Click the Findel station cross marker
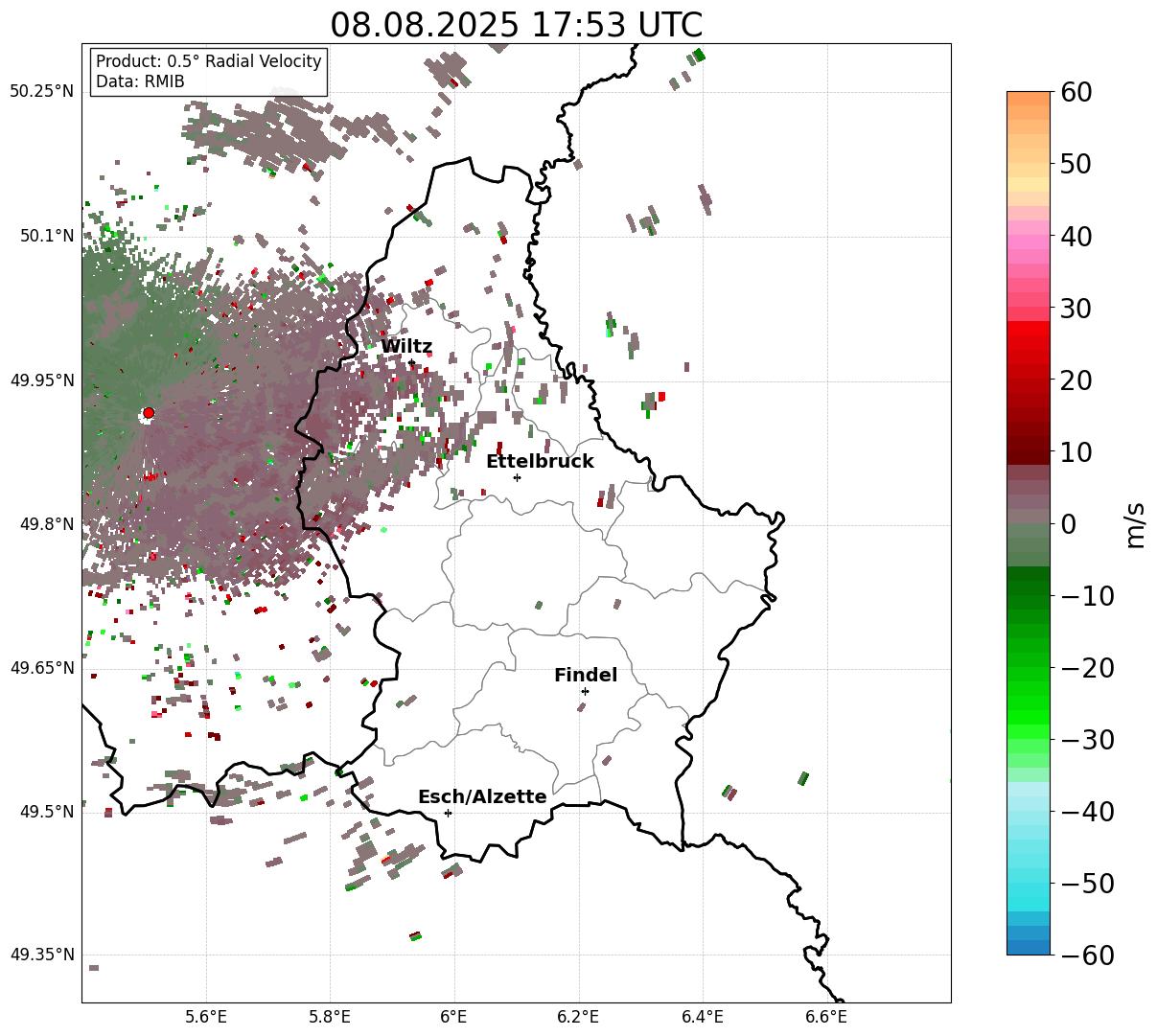Screen dimensions: 1157x1036 coord(585,691)
